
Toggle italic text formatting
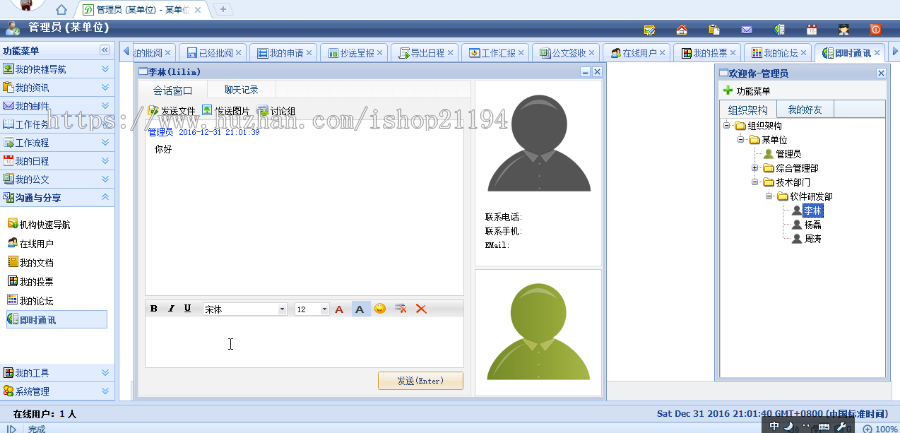point(170,309)
